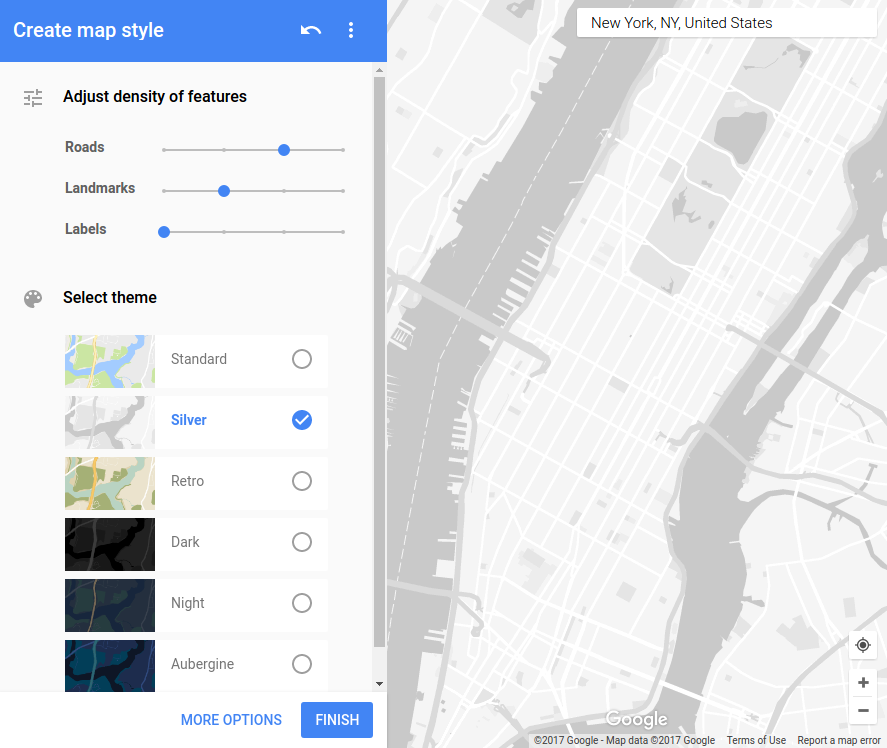Viewport: 887px width, 748px height.
Task: Select the Dark theme radio button
Action: (301, 542)
